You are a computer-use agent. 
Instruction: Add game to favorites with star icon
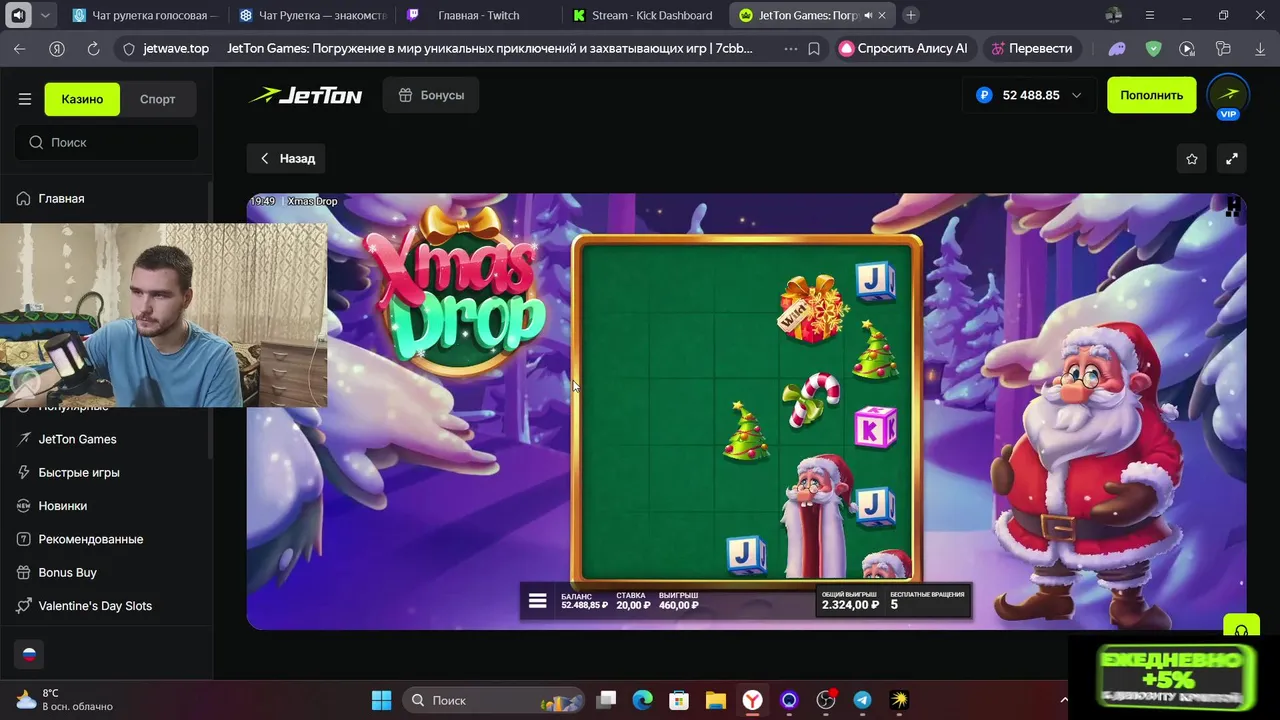click(1192, 158)
